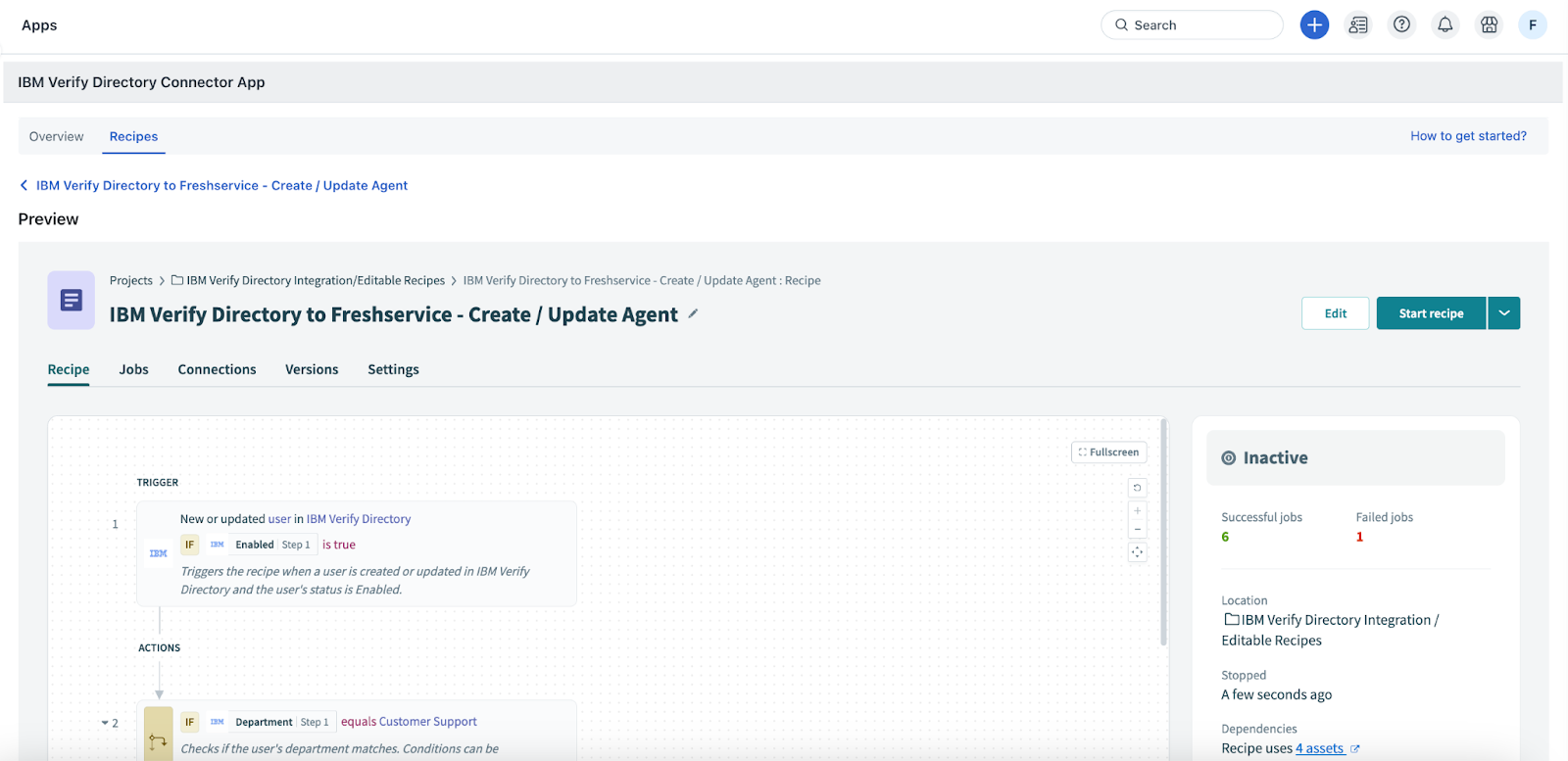Click the back chevron beside recipe name
Screen dimensions: 1568x761
[24, 185]
